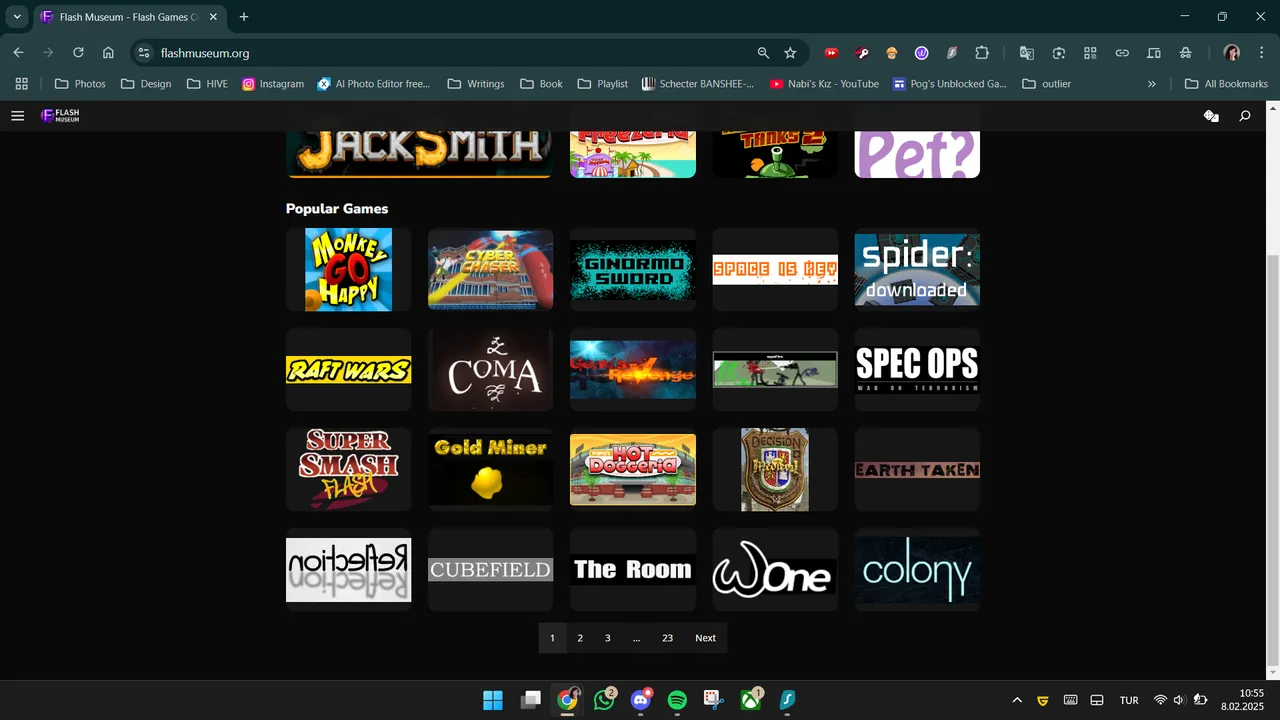Screen dimensions: 1280x720
Task: Open Discord from the taskbar
Action: coord(641,700)
